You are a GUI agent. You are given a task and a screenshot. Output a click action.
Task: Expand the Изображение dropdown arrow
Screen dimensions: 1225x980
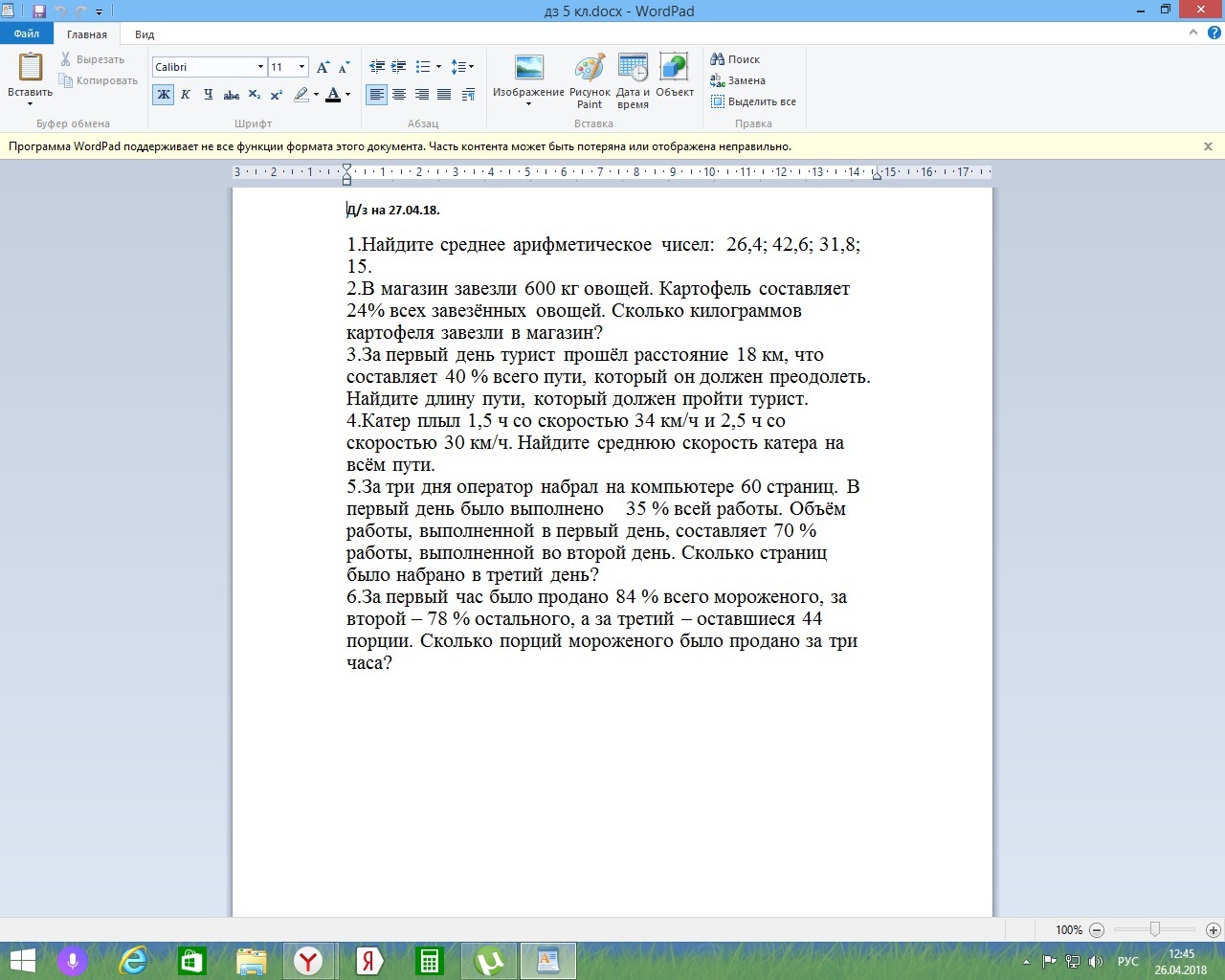click(x=528, y=103)
